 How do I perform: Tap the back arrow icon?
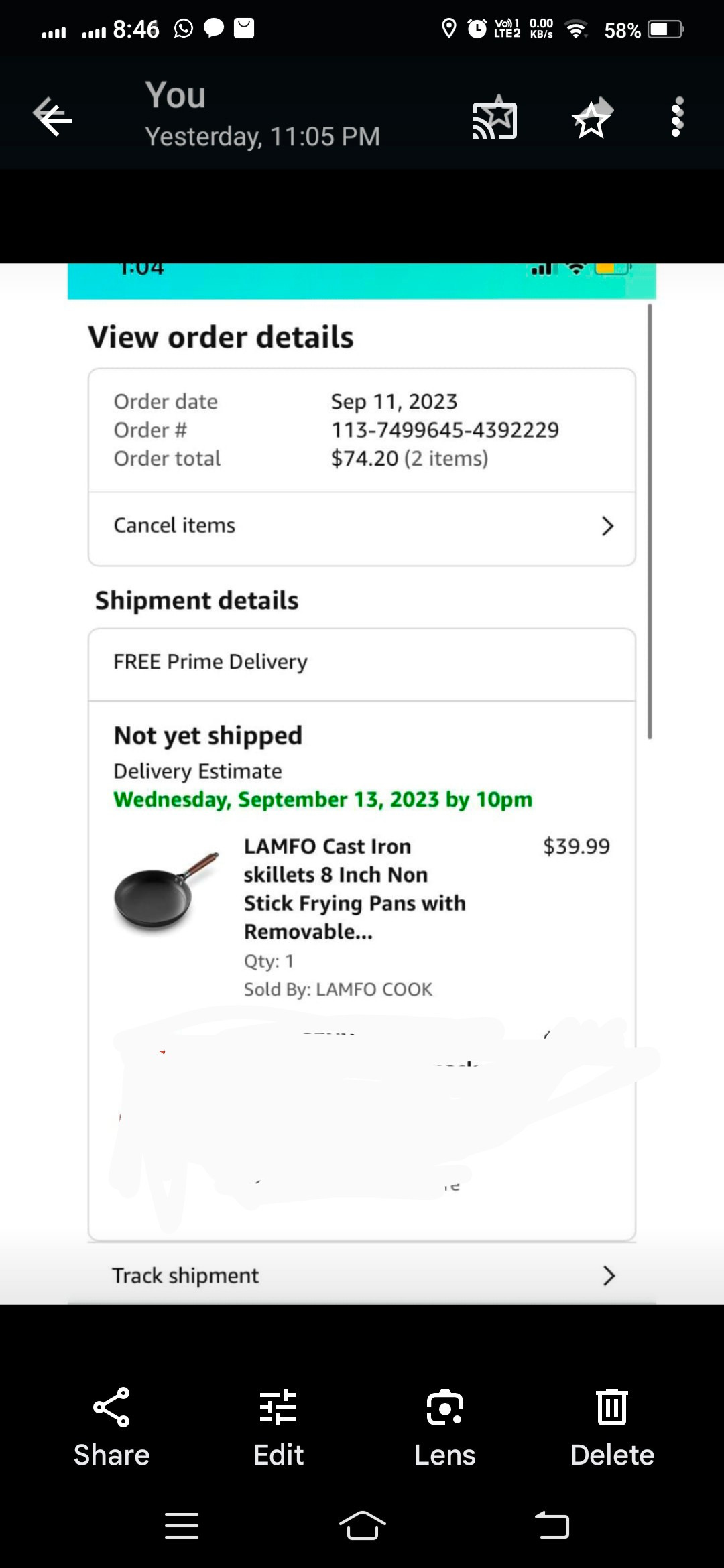click(x=53, y=117)
